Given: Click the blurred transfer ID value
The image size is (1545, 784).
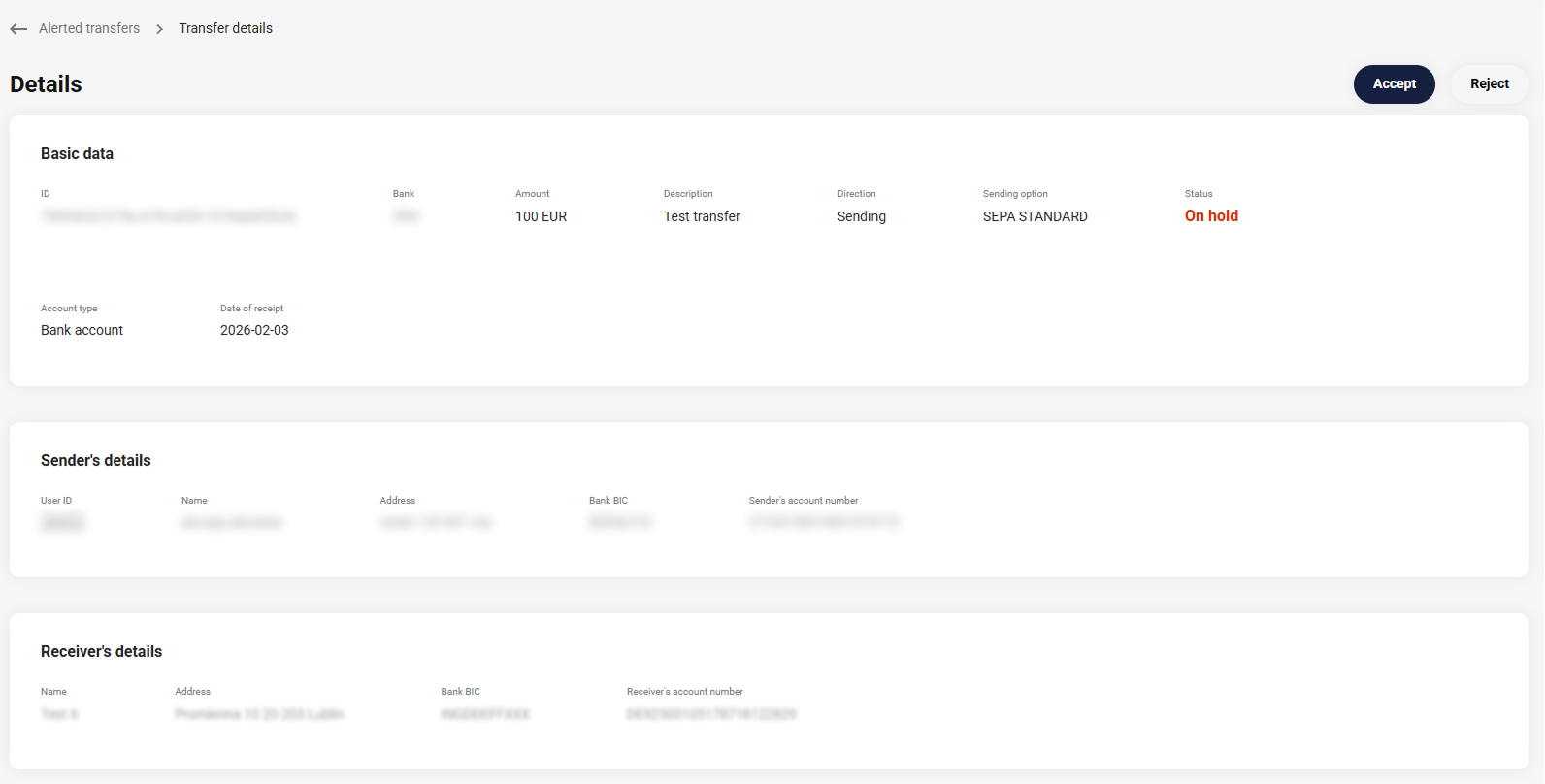Looking at the screenshot, I should point(169,216).
